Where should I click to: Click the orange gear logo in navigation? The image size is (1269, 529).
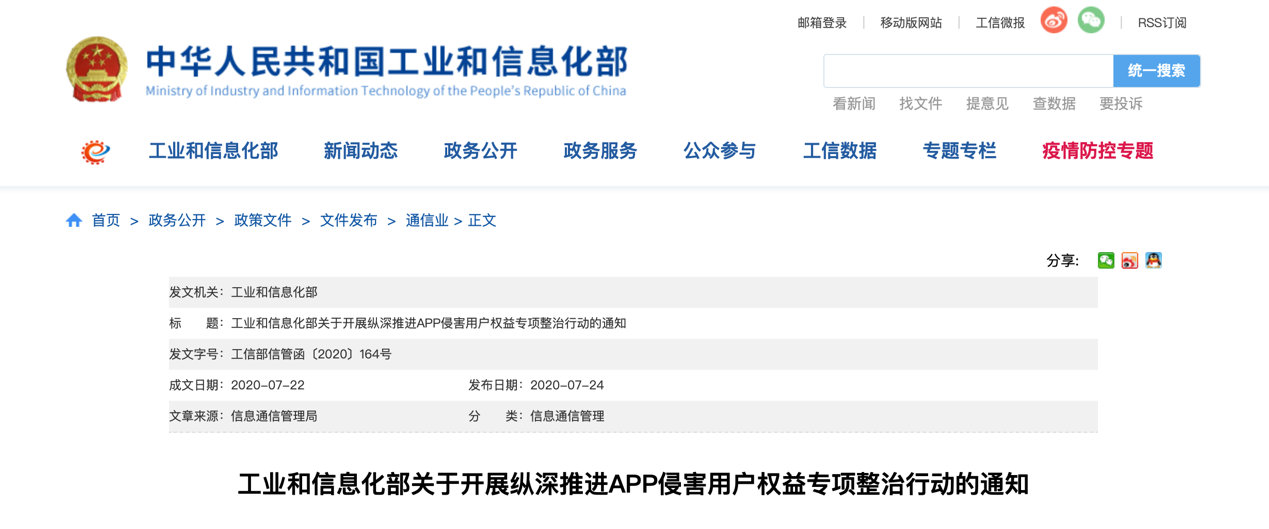(96, 152)
